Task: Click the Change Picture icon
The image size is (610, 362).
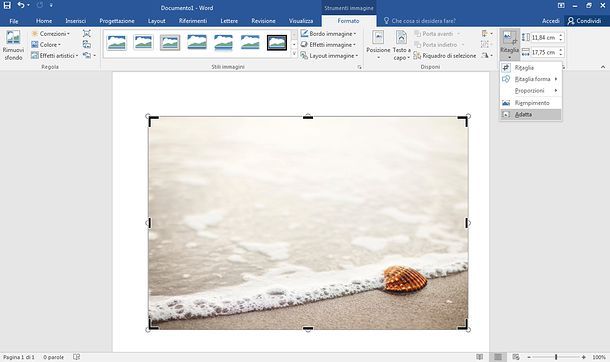Action: click(x=87, y=44)
